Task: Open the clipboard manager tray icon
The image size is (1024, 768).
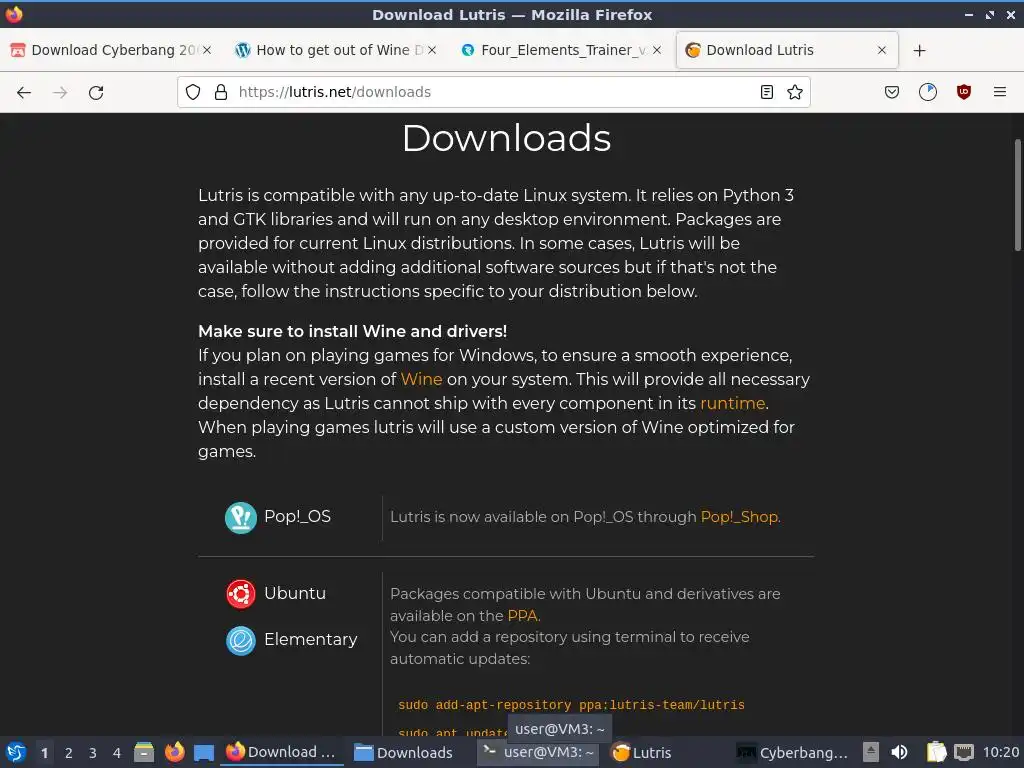Action: coord(936,752)
